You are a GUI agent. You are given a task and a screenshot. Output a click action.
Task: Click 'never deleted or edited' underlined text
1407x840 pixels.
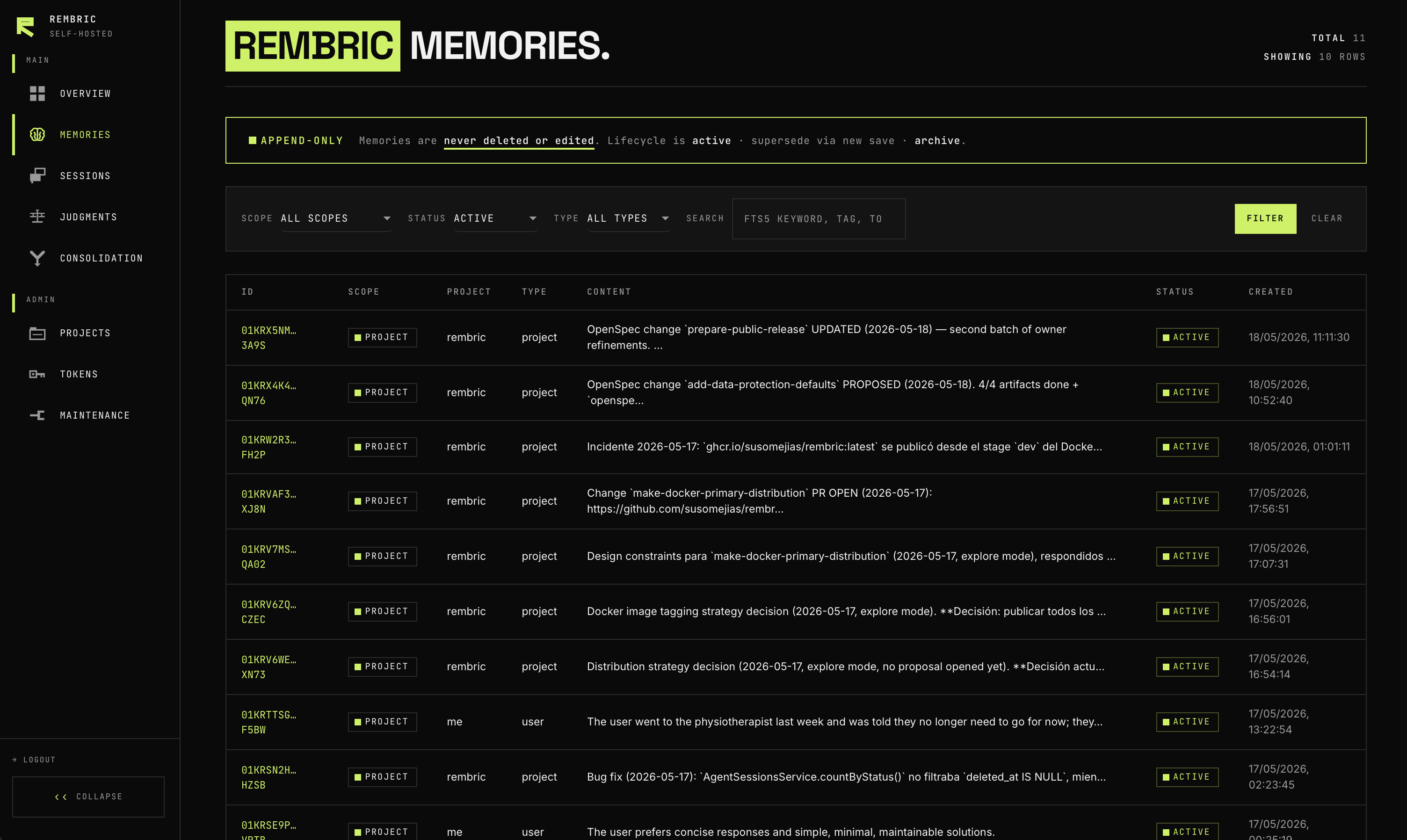pos(518,141)
